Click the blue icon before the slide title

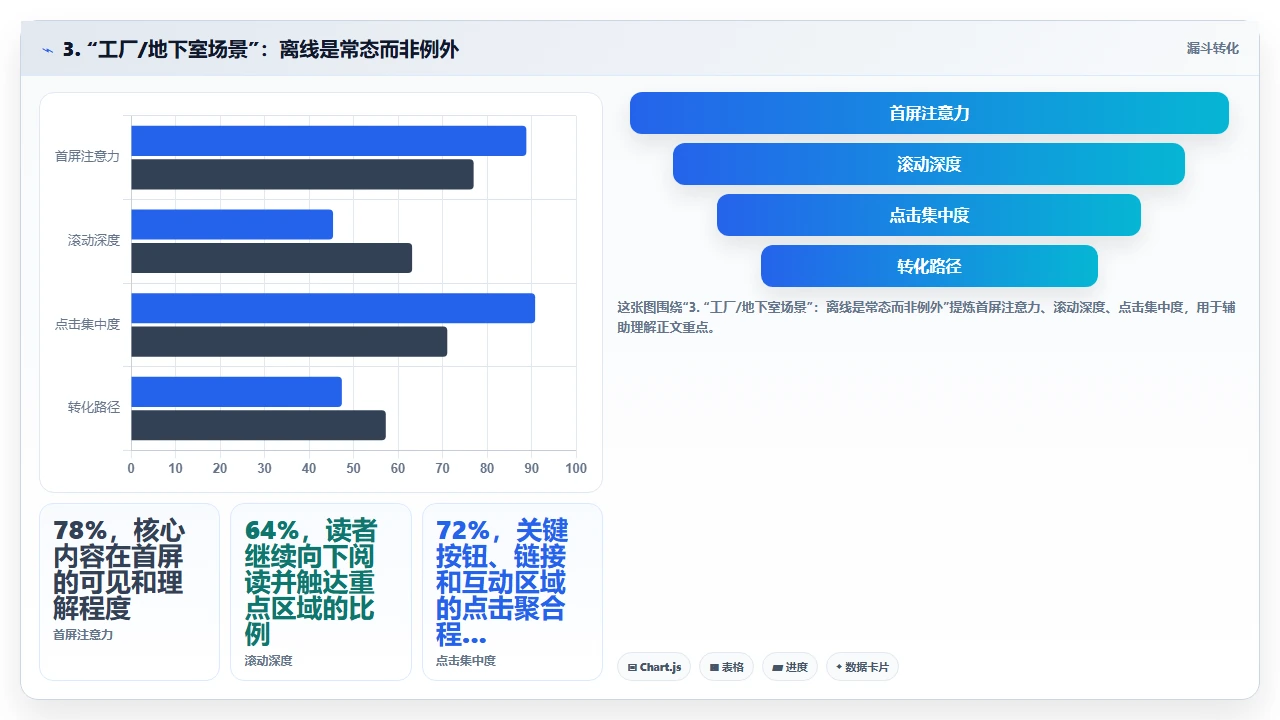point(48,50)
